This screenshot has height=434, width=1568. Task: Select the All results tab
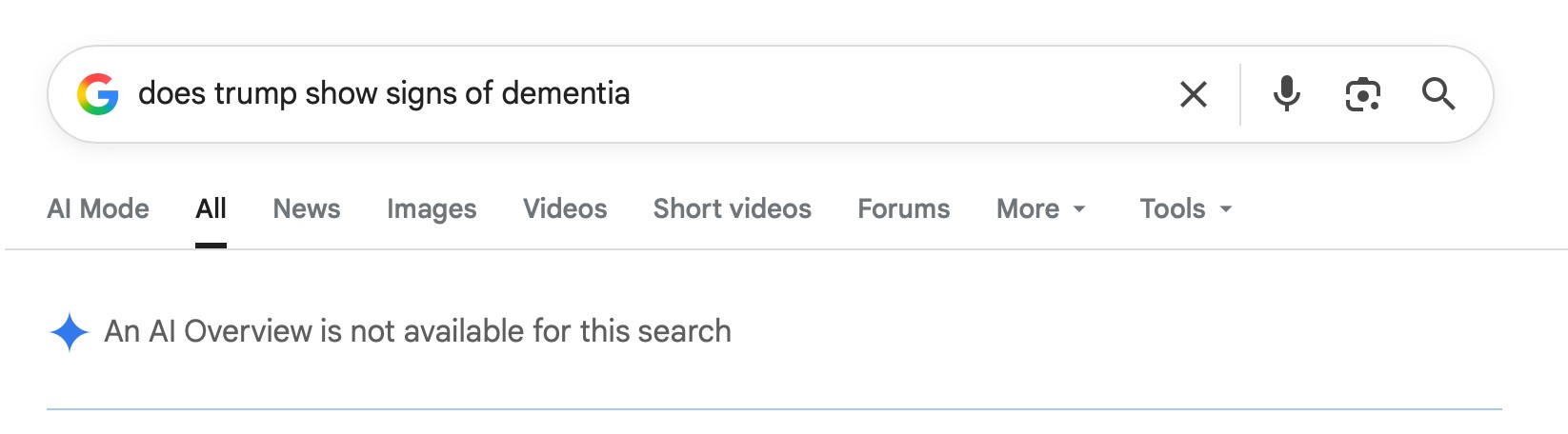pyautogui.click(x=211, y=208)
